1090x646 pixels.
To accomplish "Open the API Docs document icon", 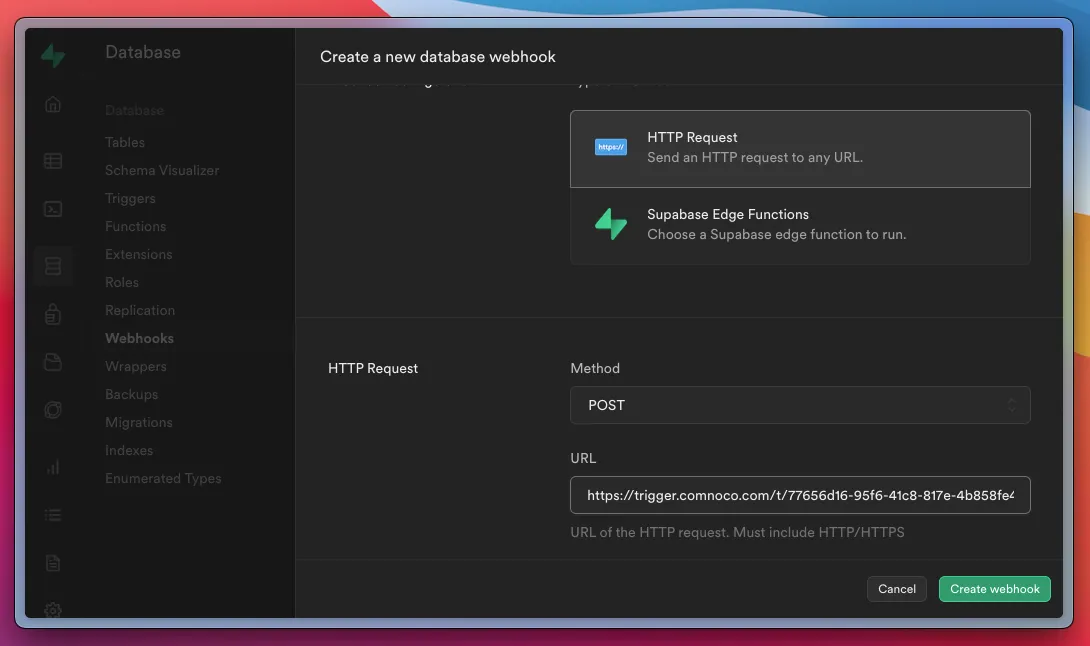I will tap(53, 564).
